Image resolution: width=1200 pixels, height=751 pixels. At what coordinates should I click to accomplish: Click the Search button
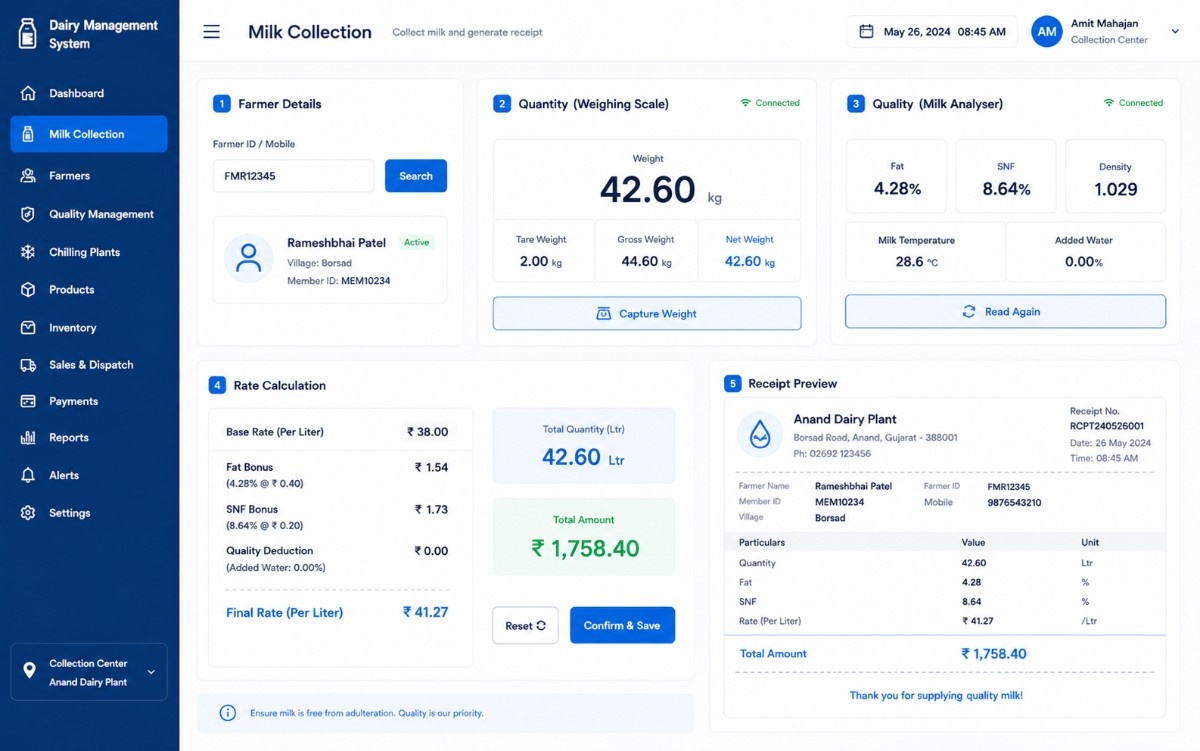tap(416, 176)
